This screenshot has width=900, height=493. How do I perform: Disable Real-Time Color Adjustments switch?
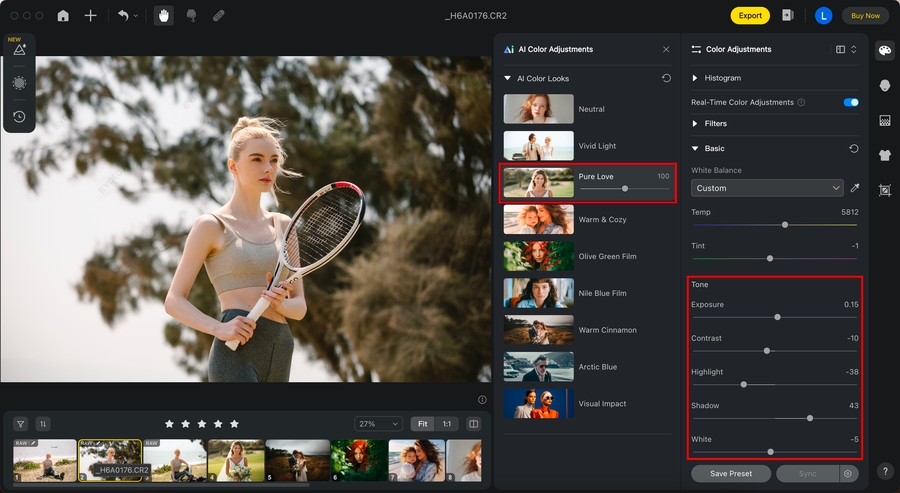851,102
